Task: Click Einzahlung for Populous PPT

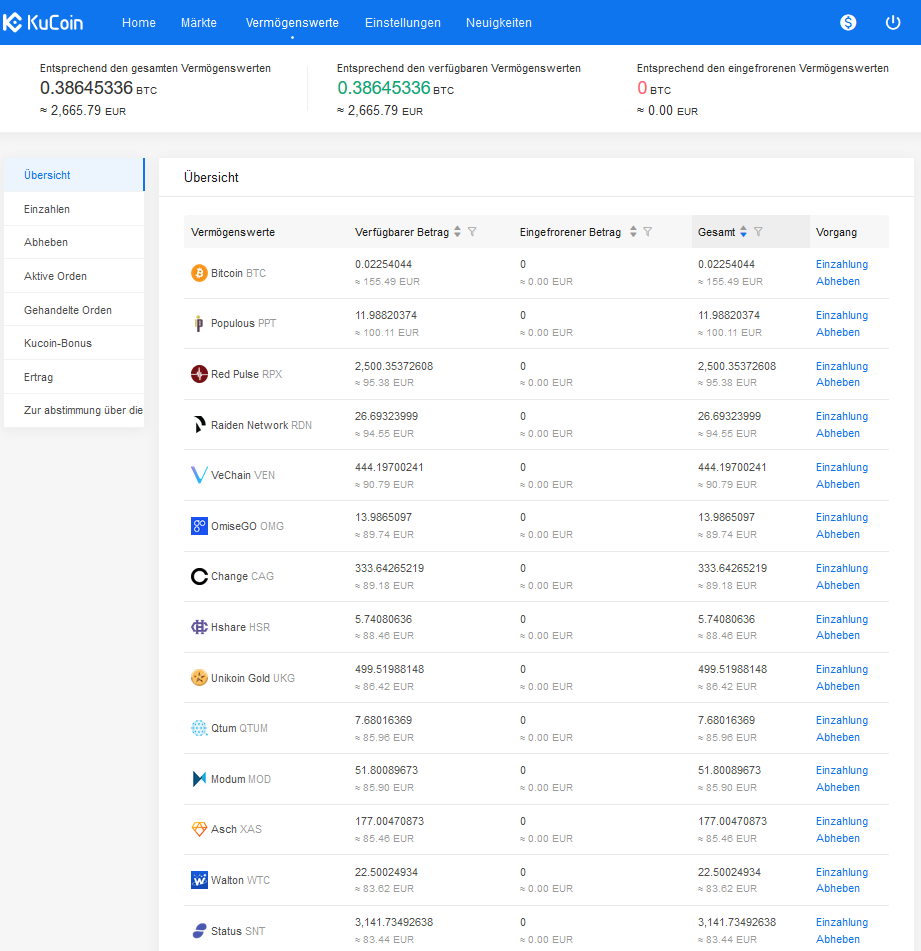Action: (842, 315)
